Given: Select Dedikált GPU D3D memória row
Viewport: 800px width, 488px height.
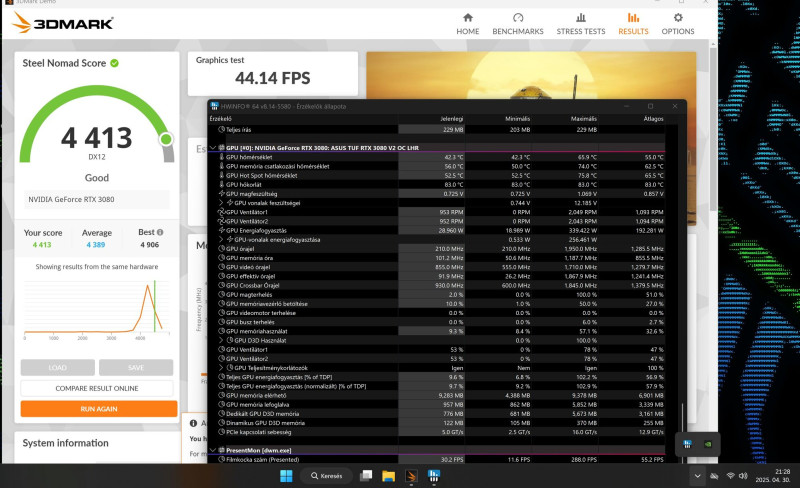Looking at the screenshot, I should 437,414.
